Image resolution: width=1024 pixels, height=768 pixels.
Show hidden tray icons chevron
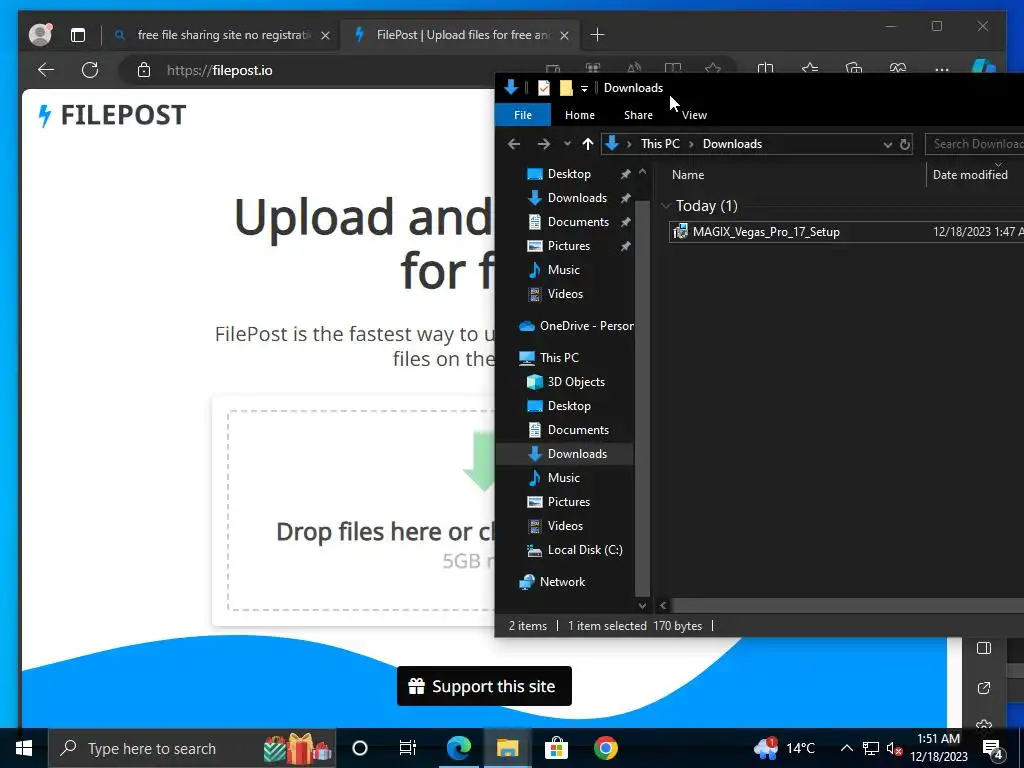(x=846, y=748)
